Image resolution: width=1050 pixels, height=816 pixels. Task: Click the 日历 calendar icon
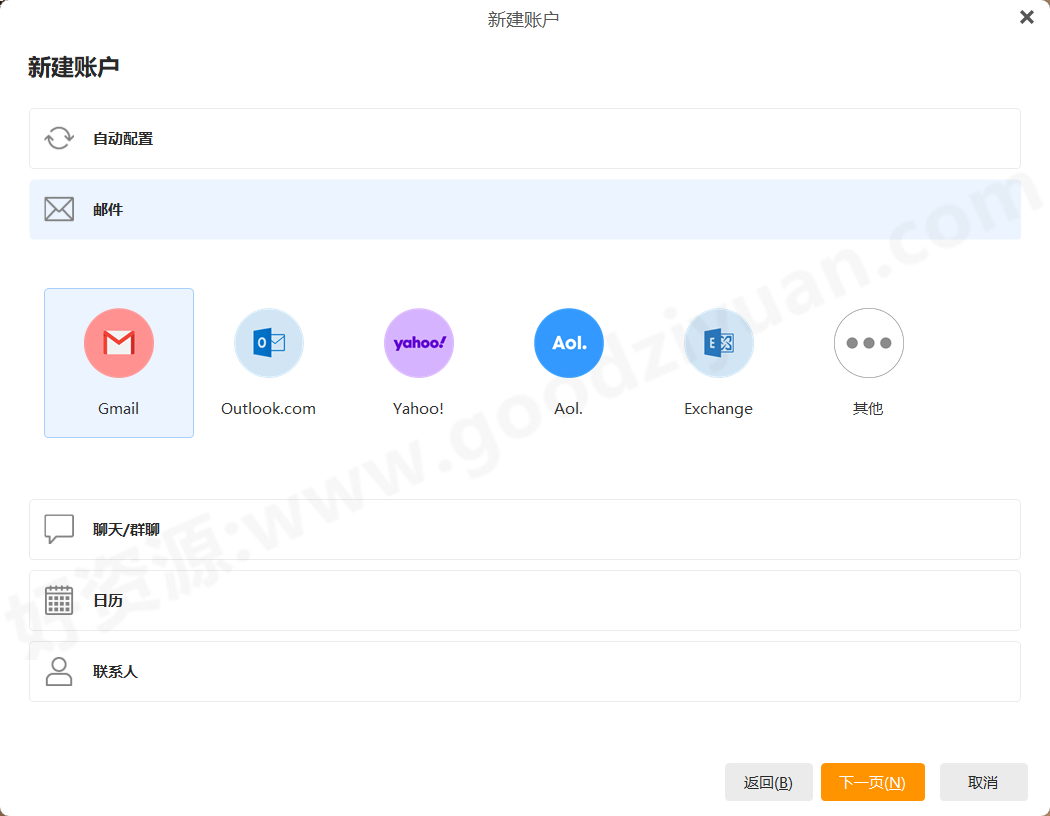pos(59,600)
